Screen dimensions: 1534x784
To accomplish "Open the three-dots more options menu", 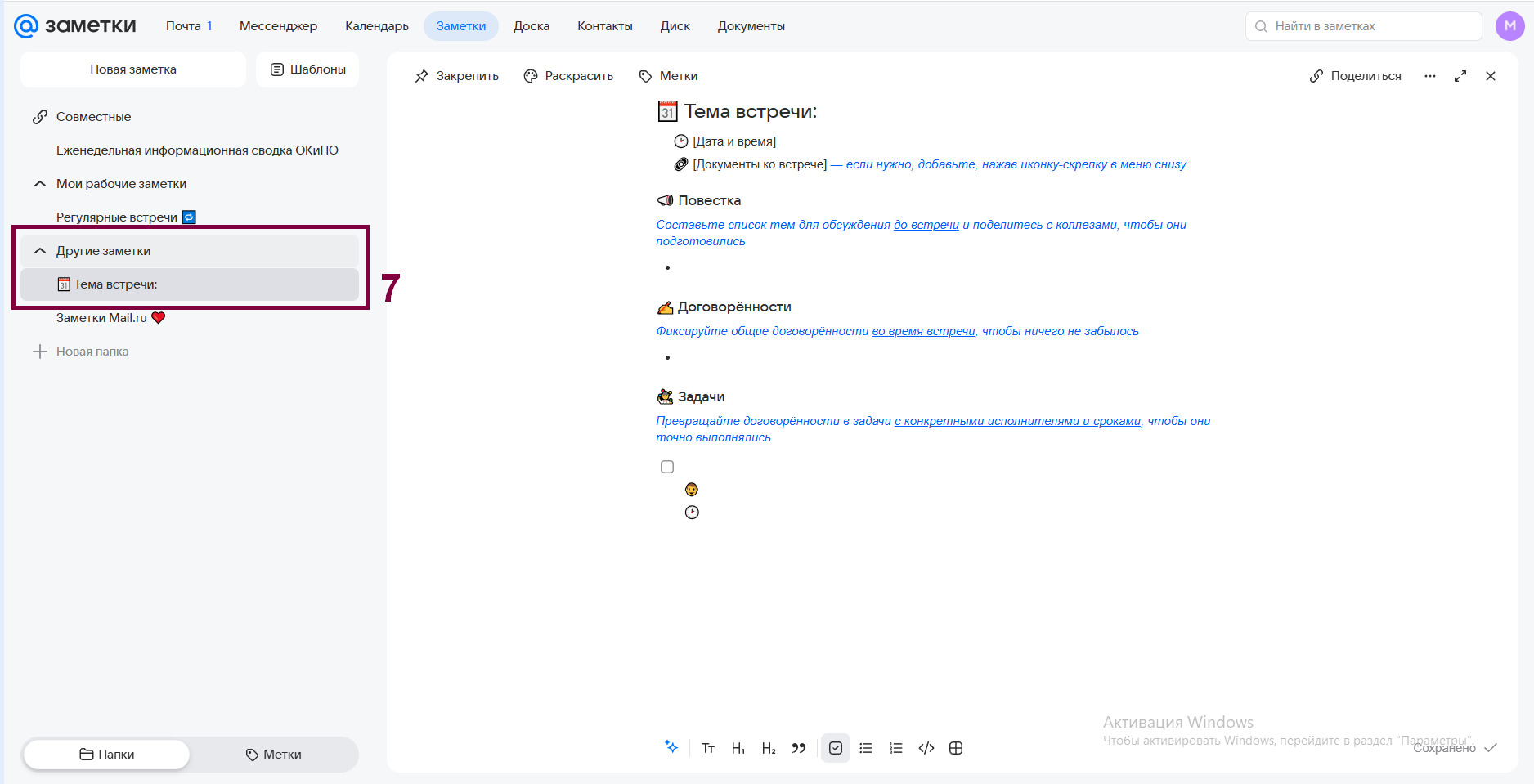I will click(x=1429, y=76).
